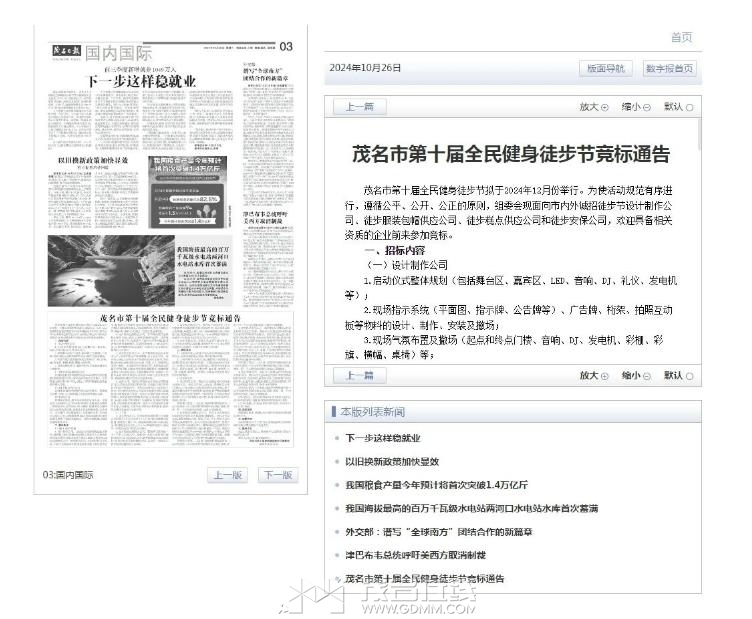Open news item 津巴布韦总统呼吁美西方取消制裁
752x619 pixels.
415,555
